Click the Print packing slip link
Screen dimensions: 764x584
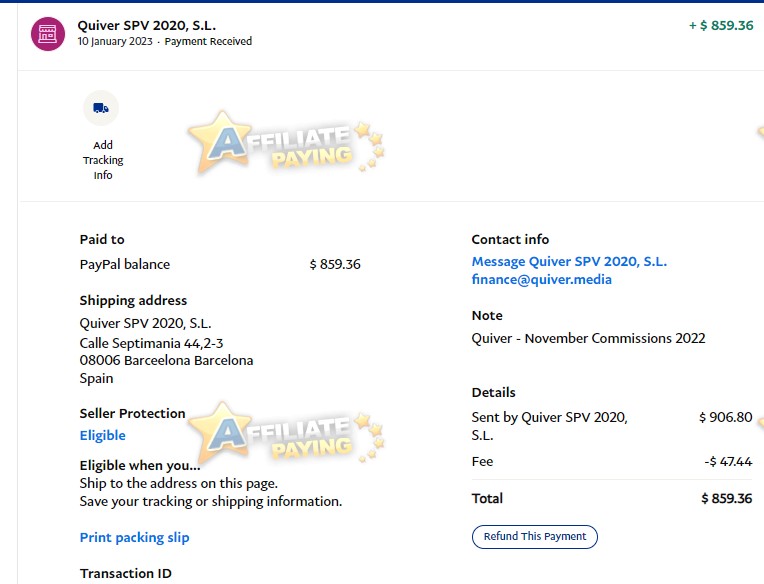(134, 537)
